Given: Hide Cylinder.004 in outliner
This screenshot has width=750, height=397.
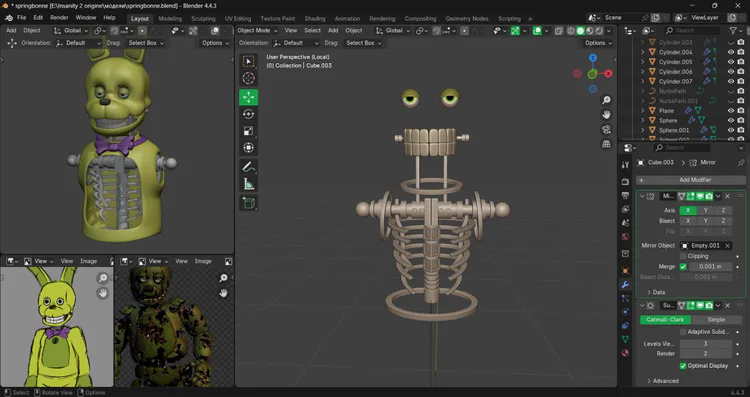Looking at the screenshot, I should (730, 52).
